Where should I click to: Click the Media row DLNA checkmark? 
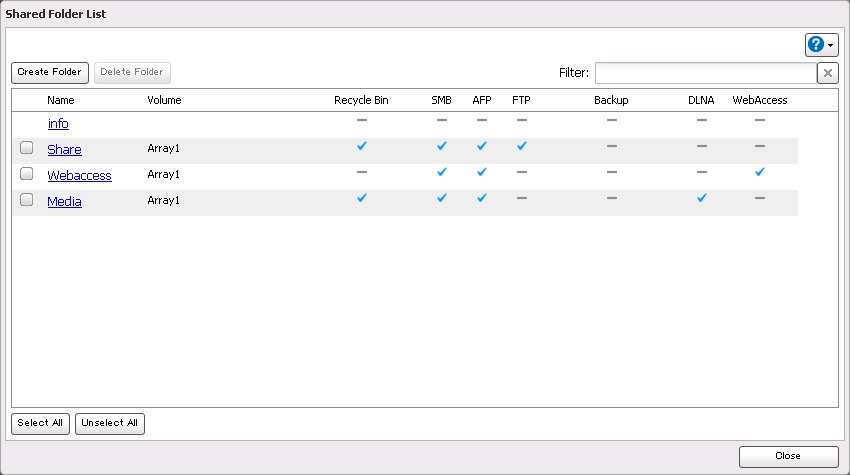(701, 198)
